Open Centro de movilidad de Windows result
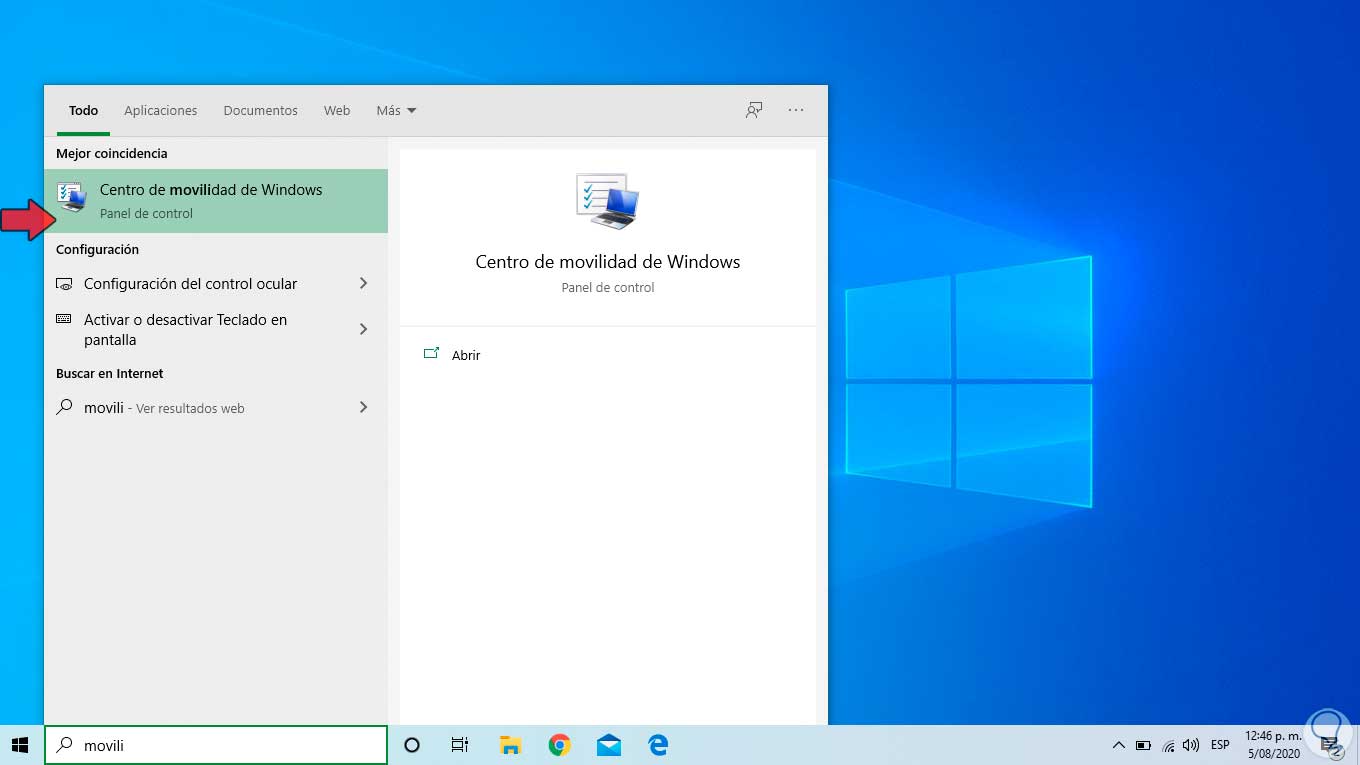The width and height of the screenshot is (1360, 765). 216,201
